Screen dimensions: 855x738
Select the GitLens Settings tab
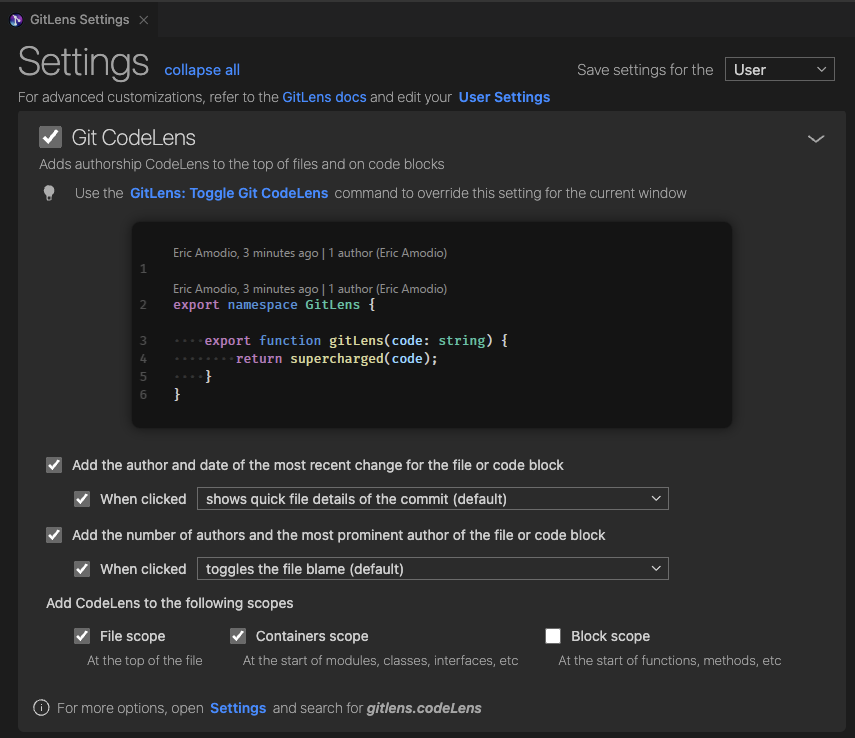click(x=79, y=19)
